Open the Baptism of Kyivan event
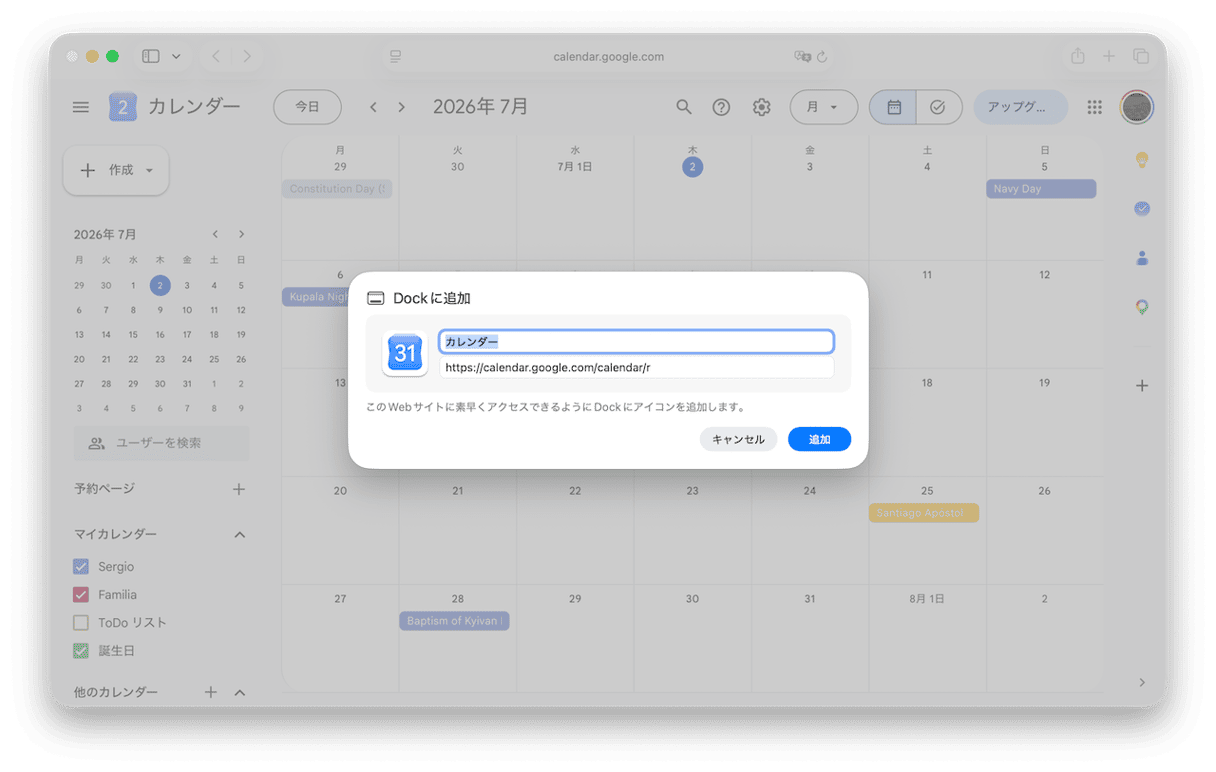Viewport: 1216px width, 772px height. click(x=454, y=621)
